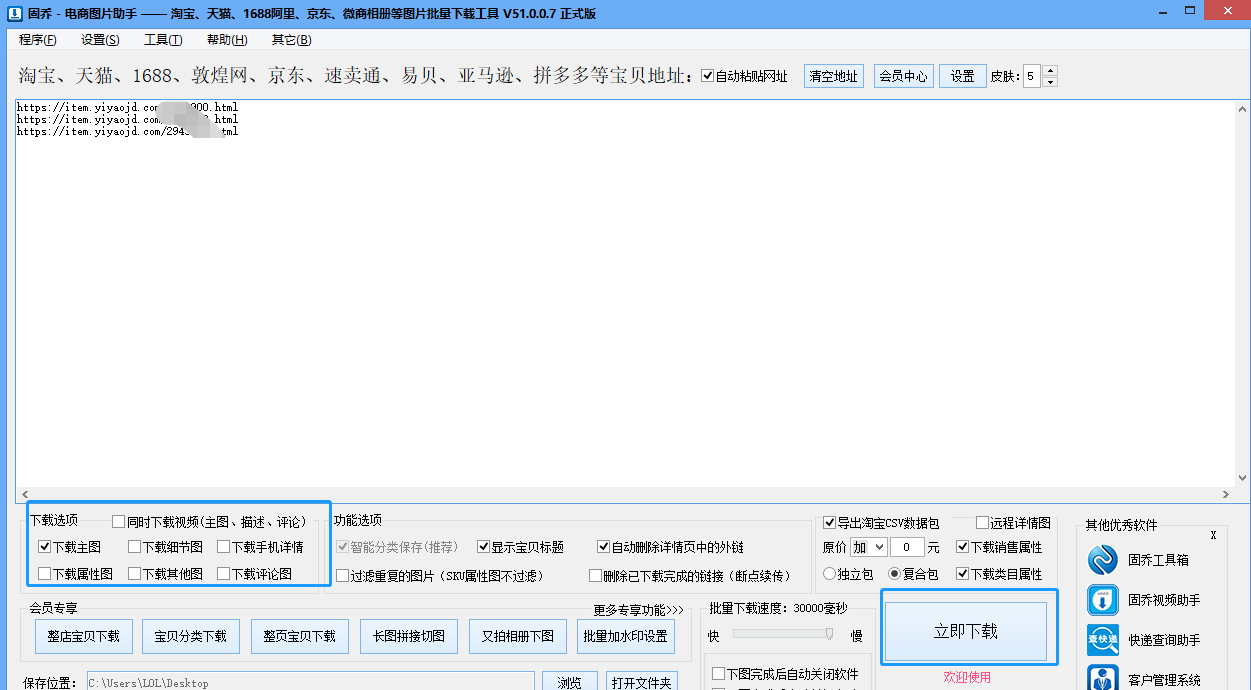
Task: Disable 导出淘宝CSV数据包 export option
Action: point(829,522)
